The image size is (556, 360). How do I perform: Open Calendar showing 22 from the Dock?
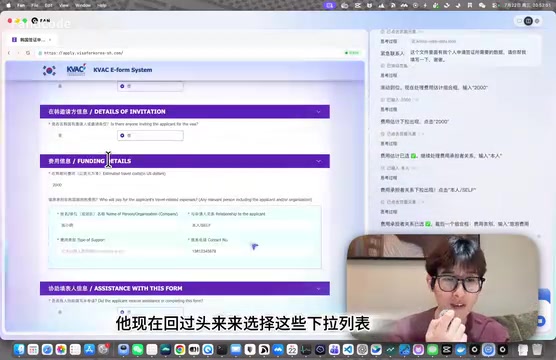point(292,350)
